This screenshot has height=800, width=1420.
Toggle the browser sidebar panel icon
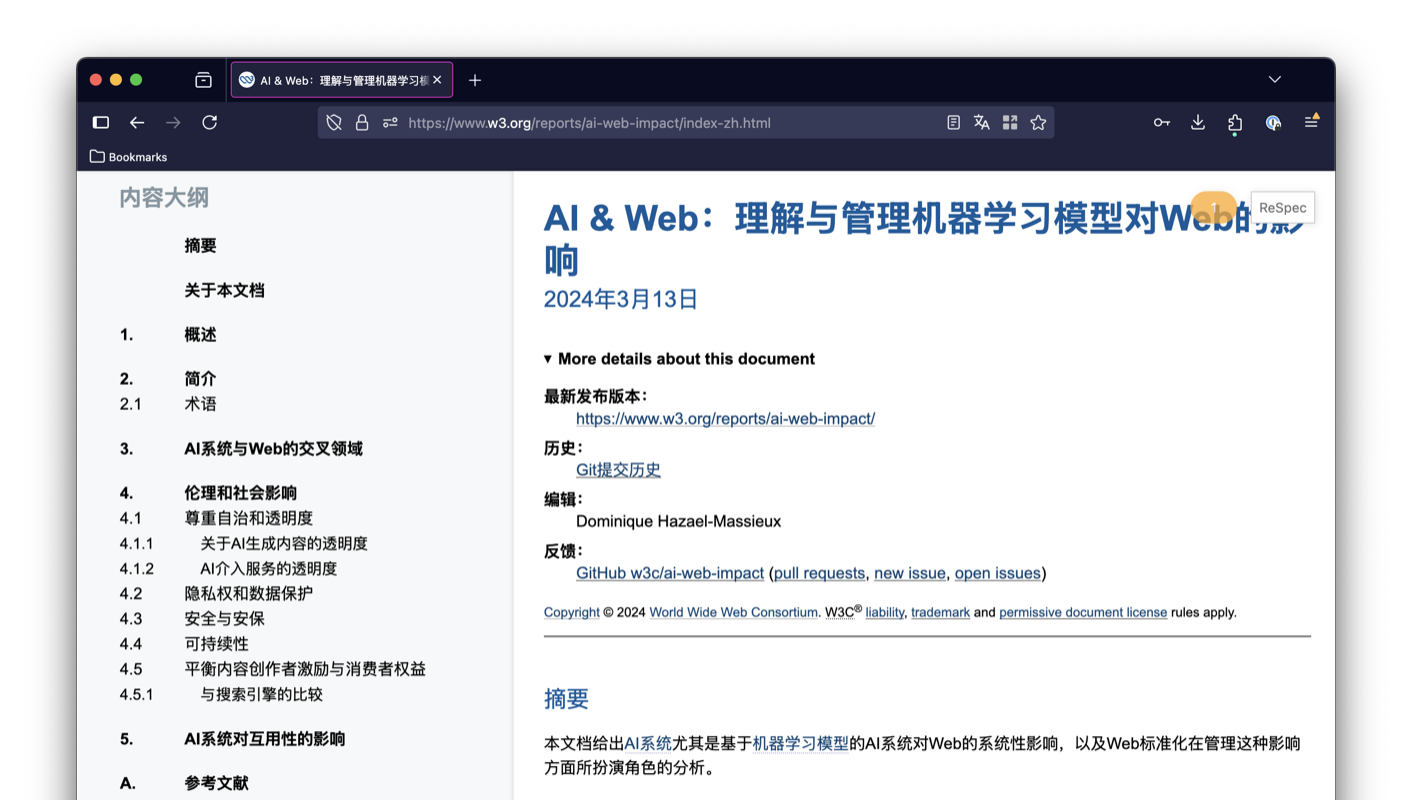[100, 122]
